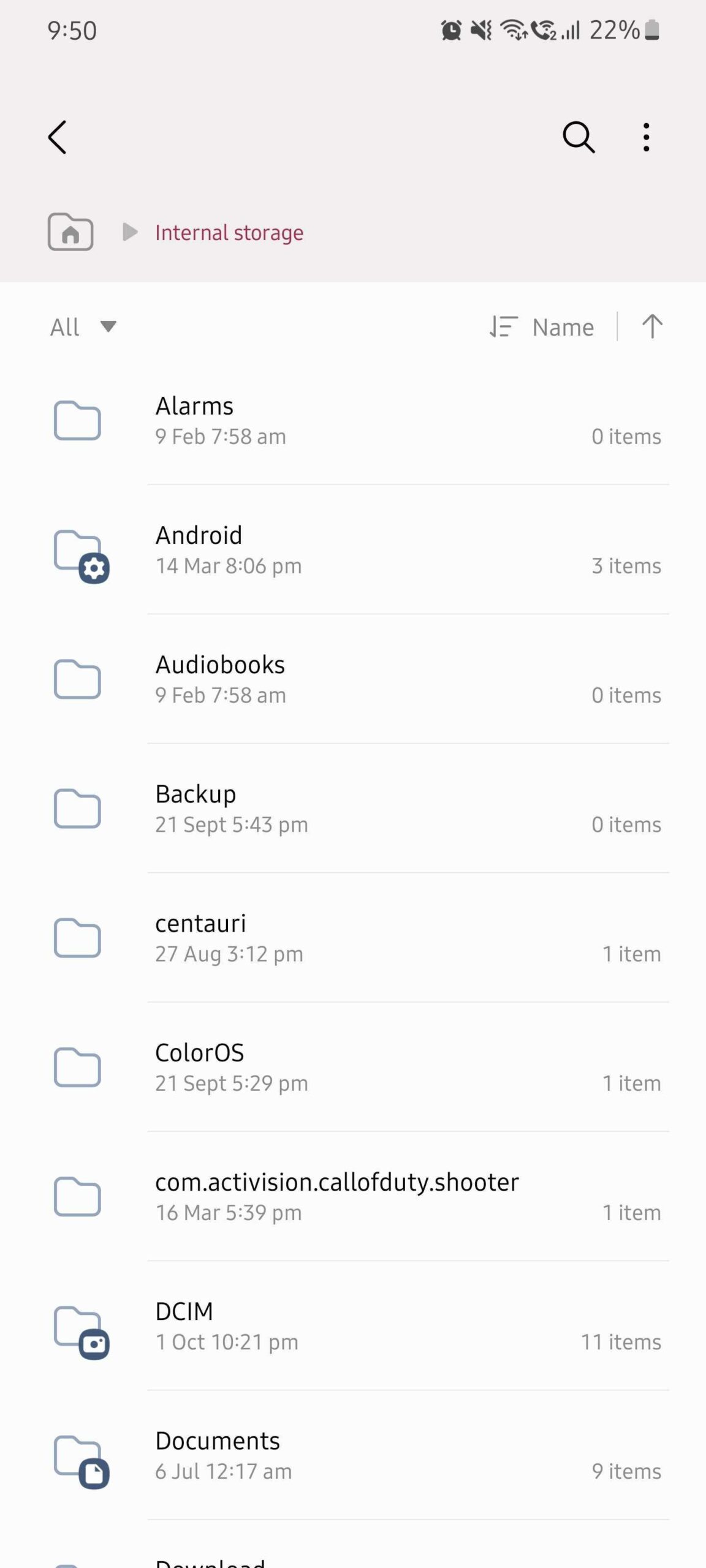
Task: Open the DCIM camera folder icon
Action: click(x=80, y=1330)
